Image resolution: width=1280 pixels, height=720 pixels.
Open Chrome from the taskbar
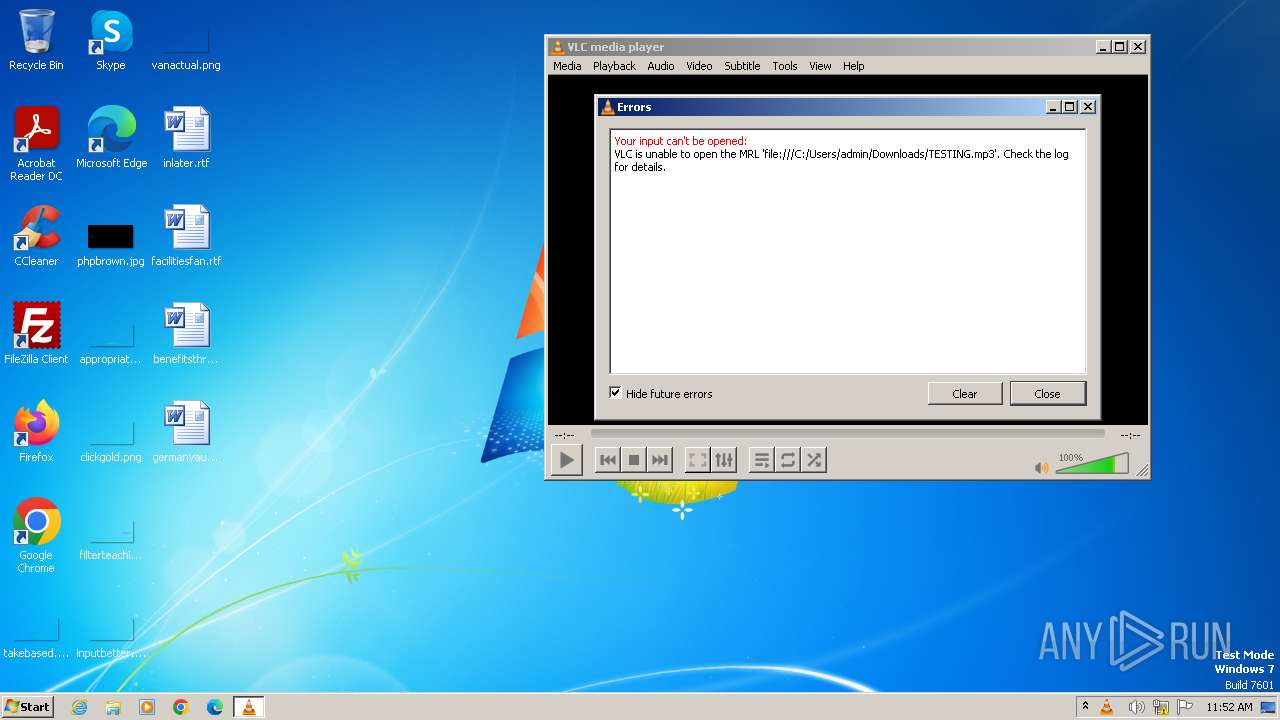pyautogui.click(x=181, y=707)
